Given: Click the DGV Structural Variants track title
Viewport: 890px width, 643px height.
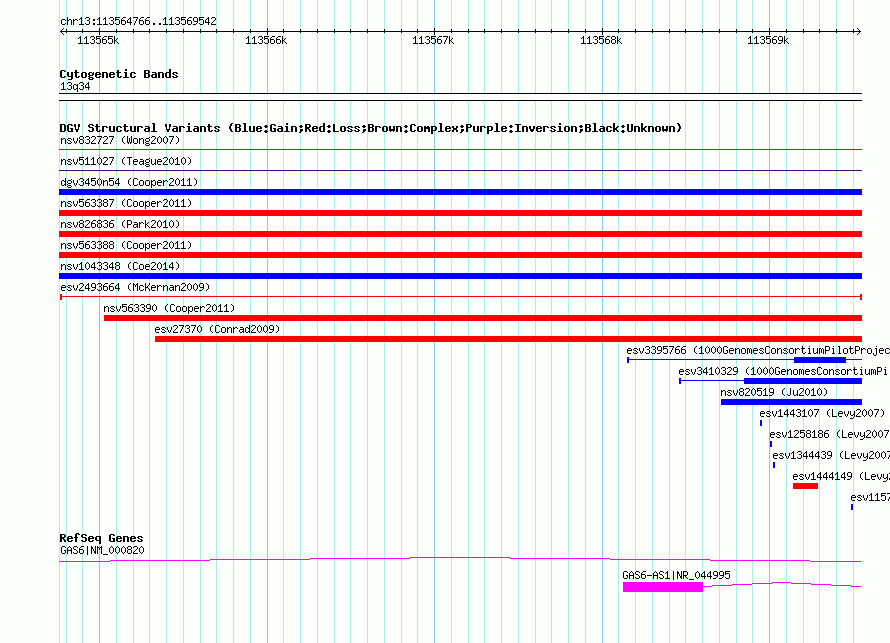Looking at the screenshot, I should pos(371,128).
